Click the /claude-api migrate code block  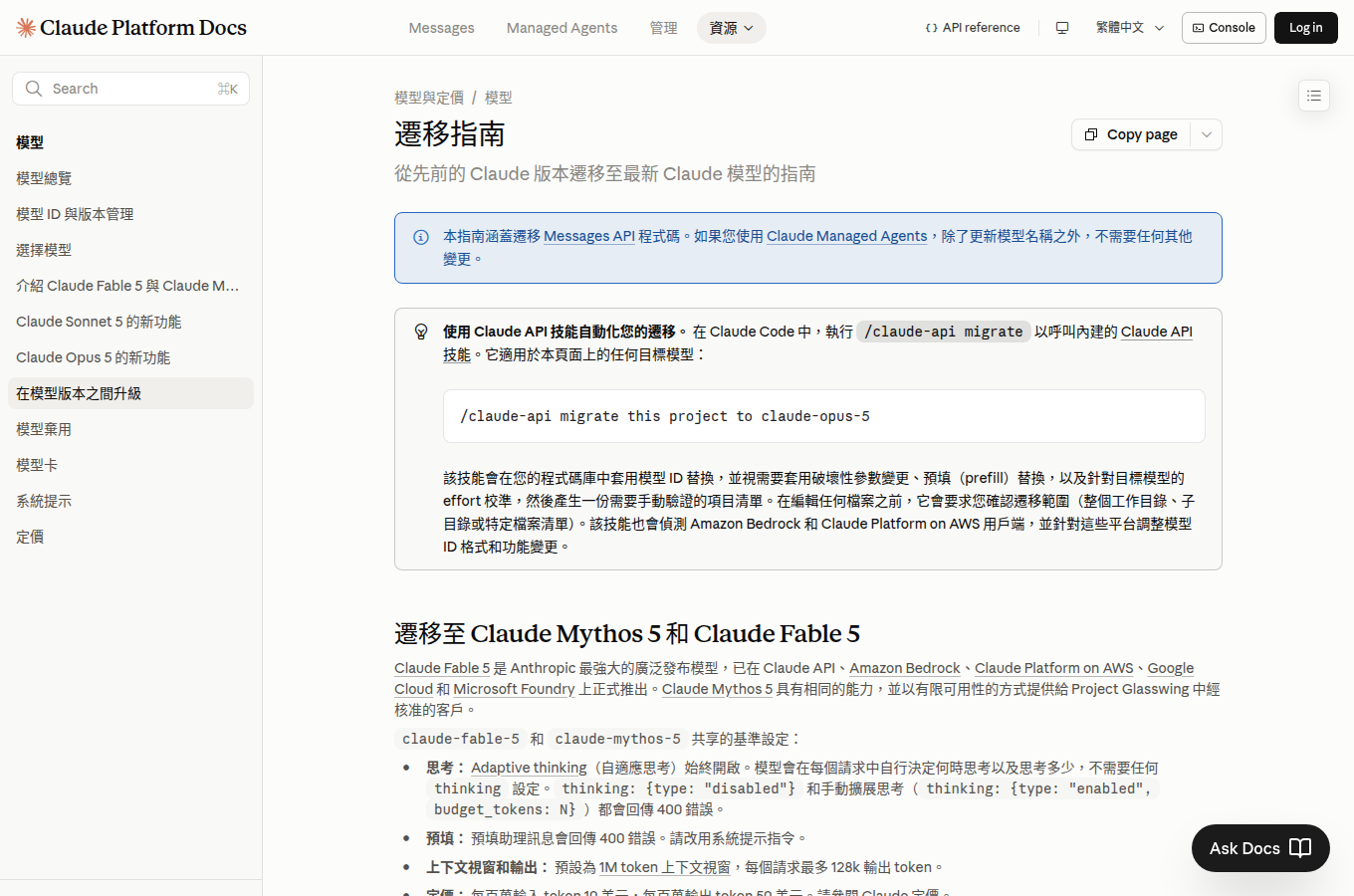(823, 416)
